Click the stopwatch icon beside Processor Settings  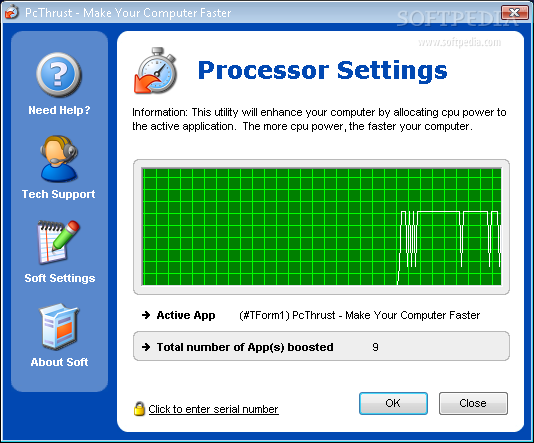(156, 70)
